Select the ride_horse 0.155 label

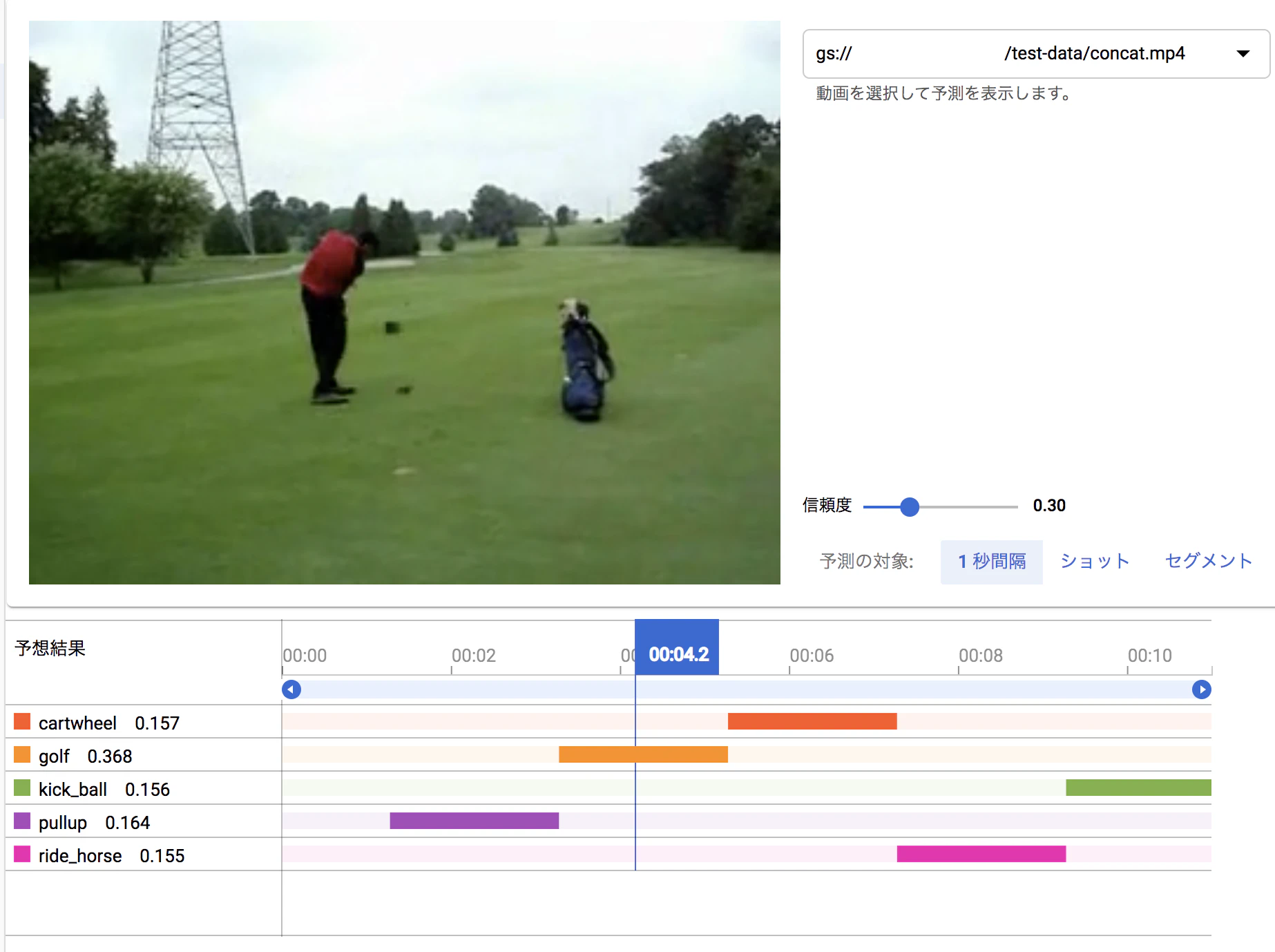112,856
